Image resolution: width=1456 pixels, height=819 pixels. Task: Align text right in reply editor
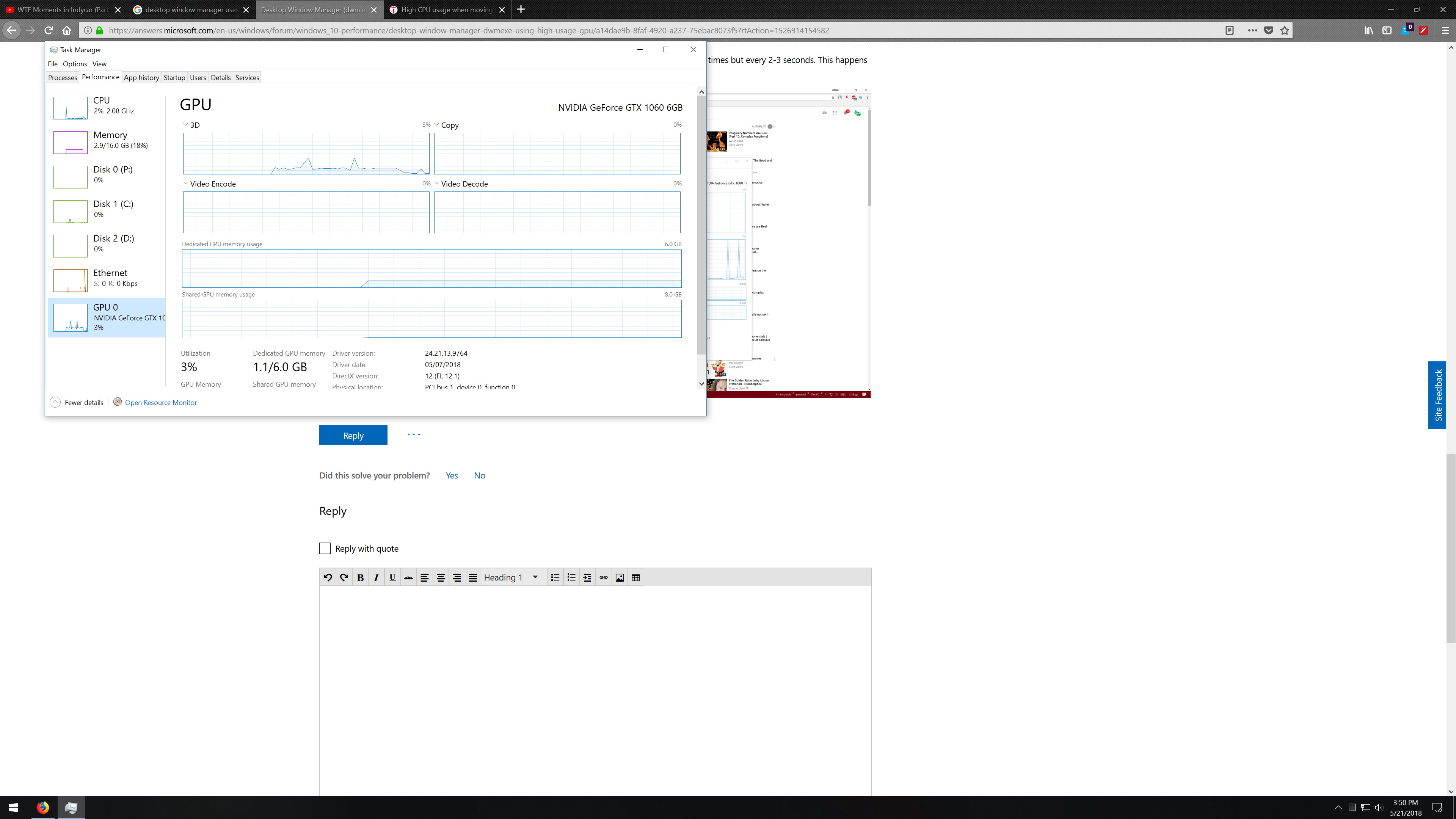457,577
